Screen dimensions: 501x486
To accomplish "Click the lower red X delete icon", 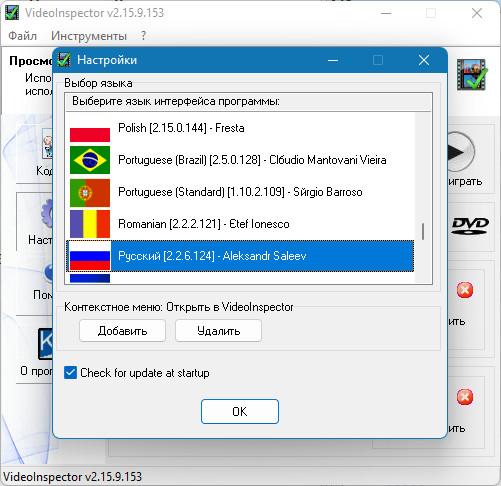I will point(465,397).
